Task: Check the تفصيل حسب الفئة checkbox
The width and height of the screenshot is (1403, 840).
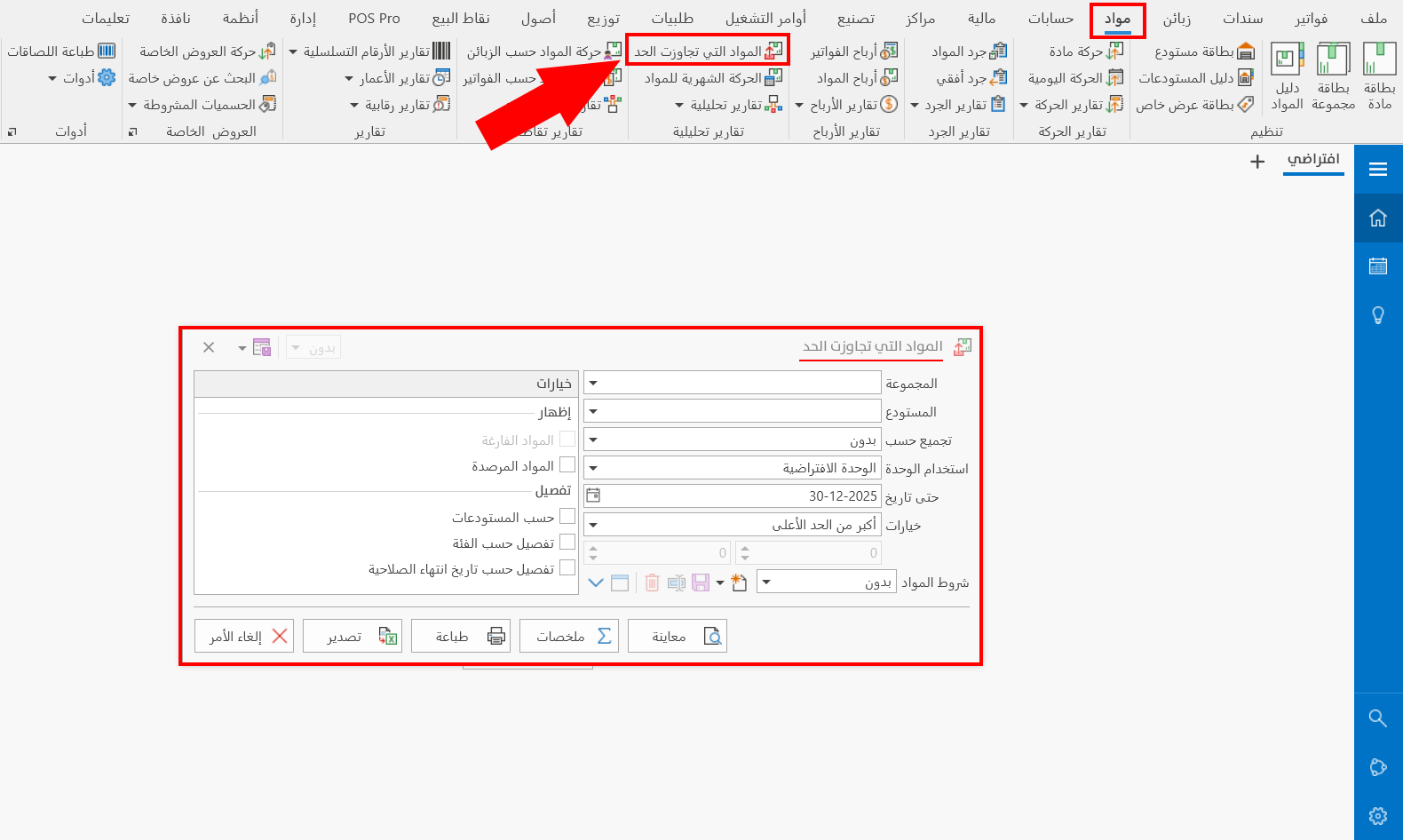Action: [567, 542]
